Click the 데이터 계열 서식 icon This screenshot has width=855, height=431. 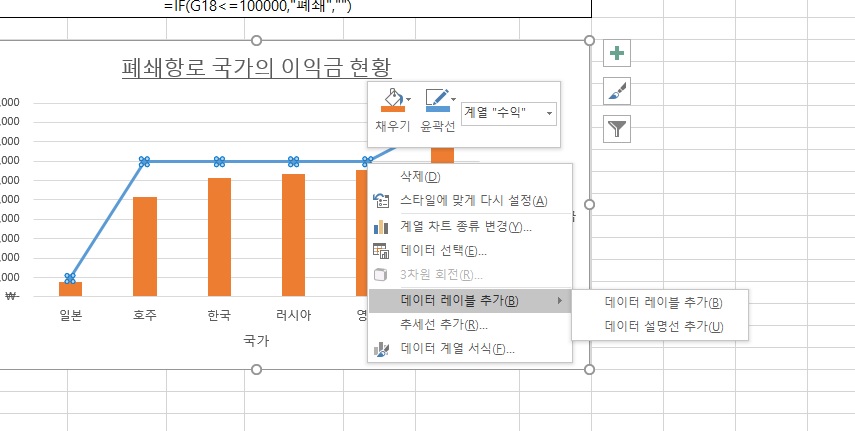click(x=380, y=349)
